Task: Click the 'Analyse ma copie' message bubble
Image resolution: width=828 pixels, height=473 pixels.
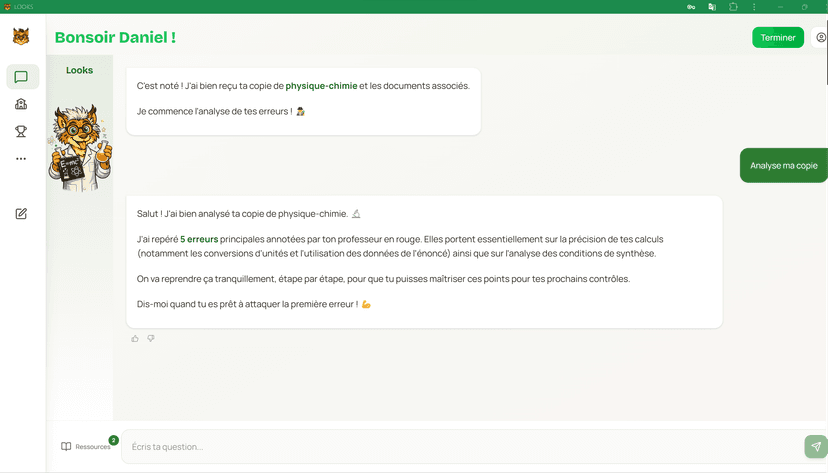Action: [x=783, y=166]
